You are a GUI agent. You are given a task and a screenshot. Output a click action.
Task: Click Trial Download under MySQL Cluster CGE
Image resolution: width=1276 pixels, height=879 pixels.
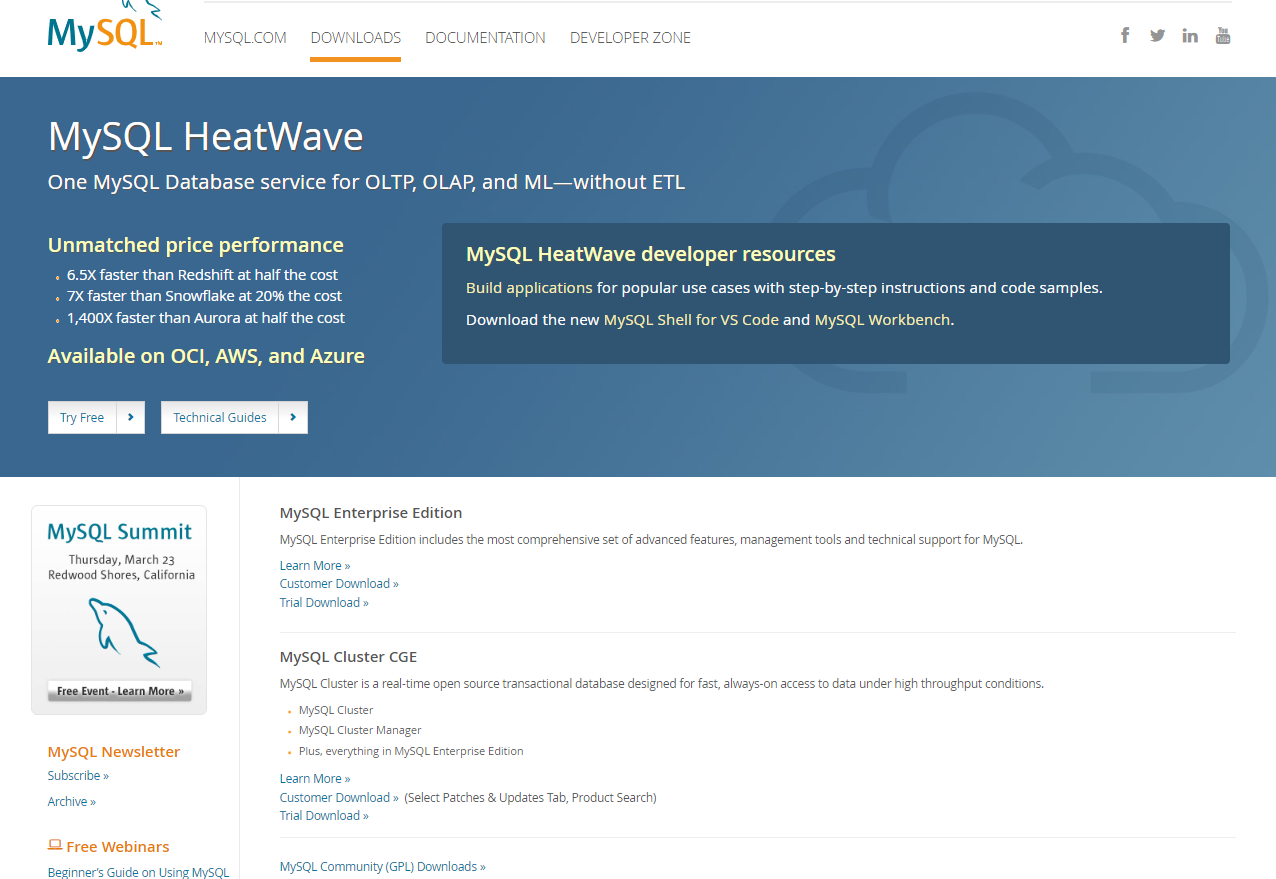[324, 815]
